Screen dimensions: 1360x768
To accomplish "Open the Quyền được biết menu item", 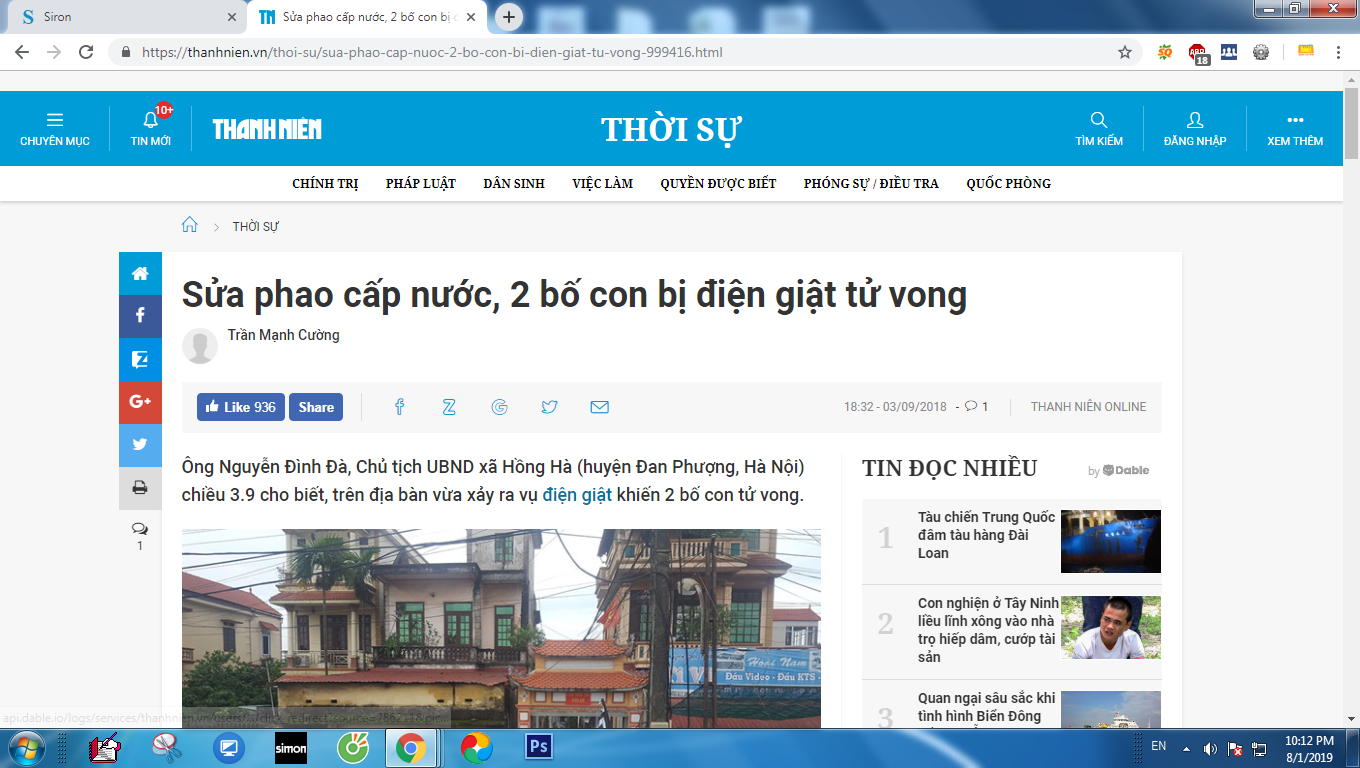I will coord(718,183).
